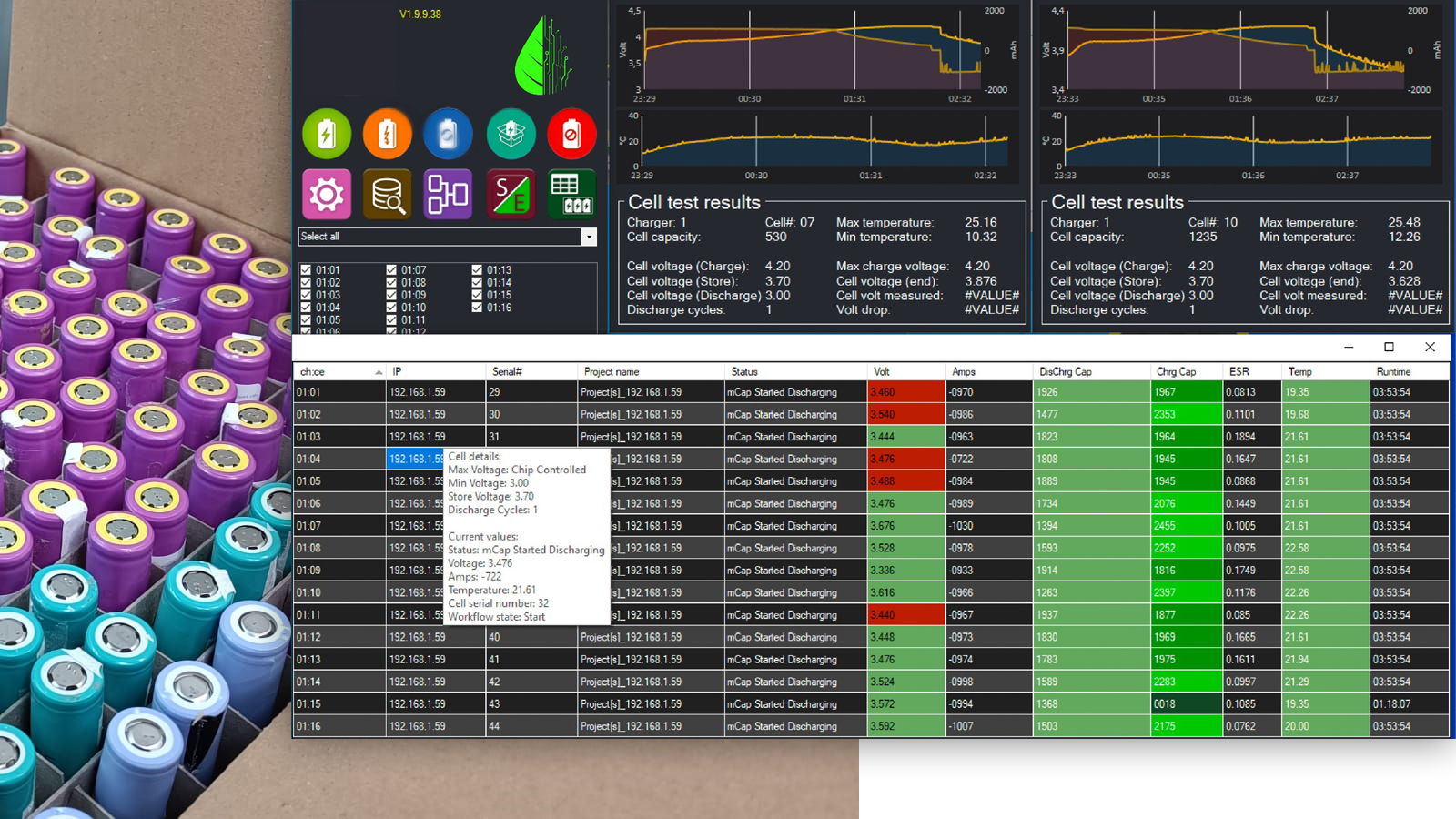The image size is (1456, 819).
Task: Click the green leaf circuit logo
Action: point(544,56)
